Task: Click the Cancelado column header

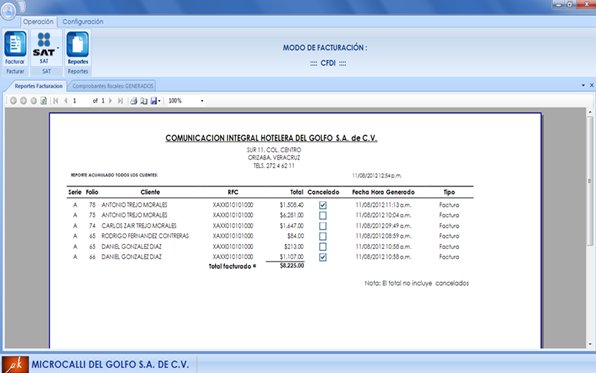Action: coord(323,192)
